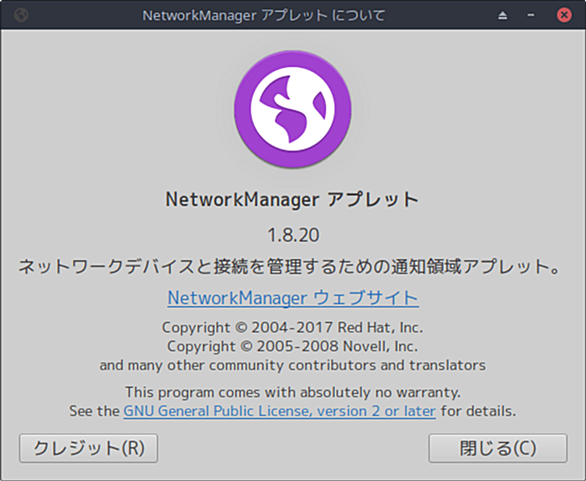Dismiss the dialog with the 閉じる(C) button
The image size is (586, 481).
click(x=498, y=448)
